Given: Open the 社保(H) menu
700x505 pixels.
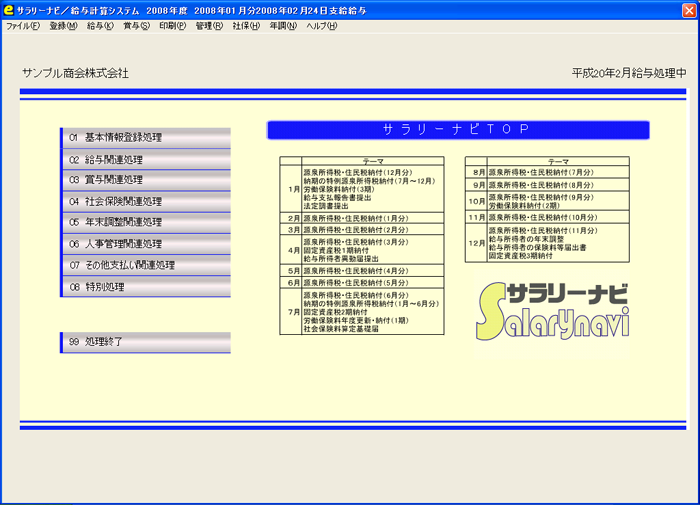Looking at the screenshot, I should [247, 25].
